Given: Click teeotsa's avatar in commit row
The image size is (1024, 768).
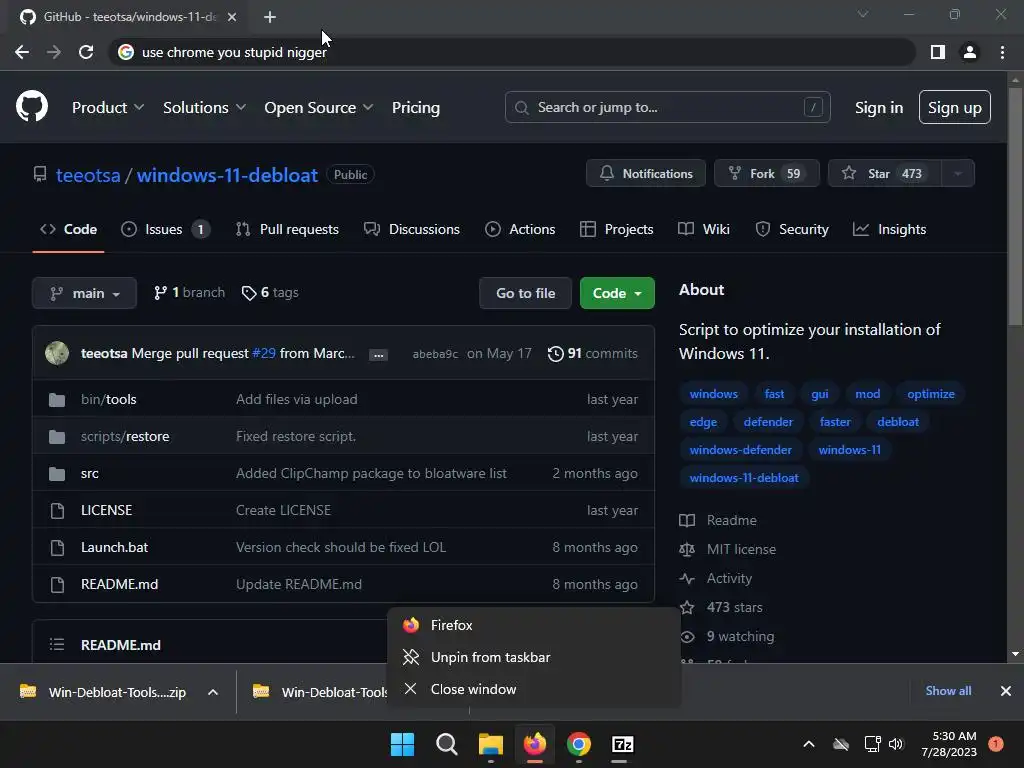Looking at the screenshot, I should tap(57, 353).
